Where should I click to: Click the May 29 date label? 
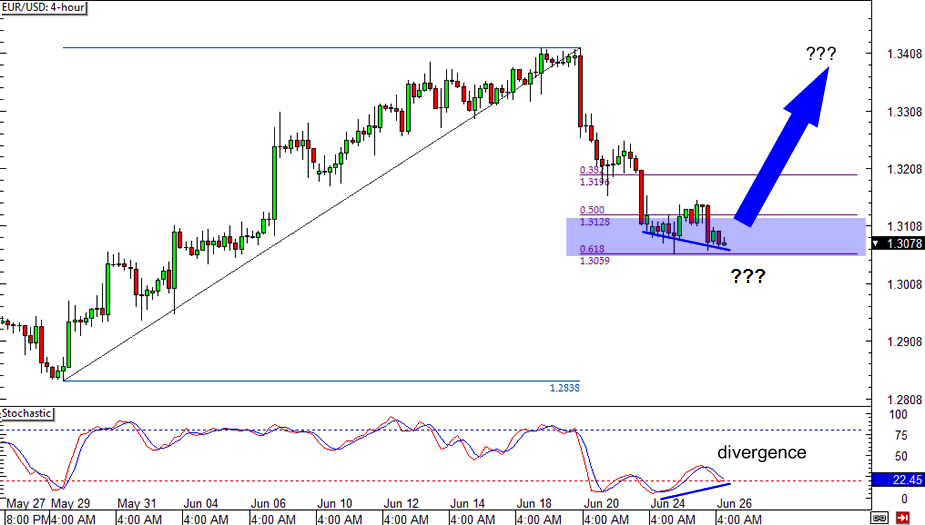point(70,504)
